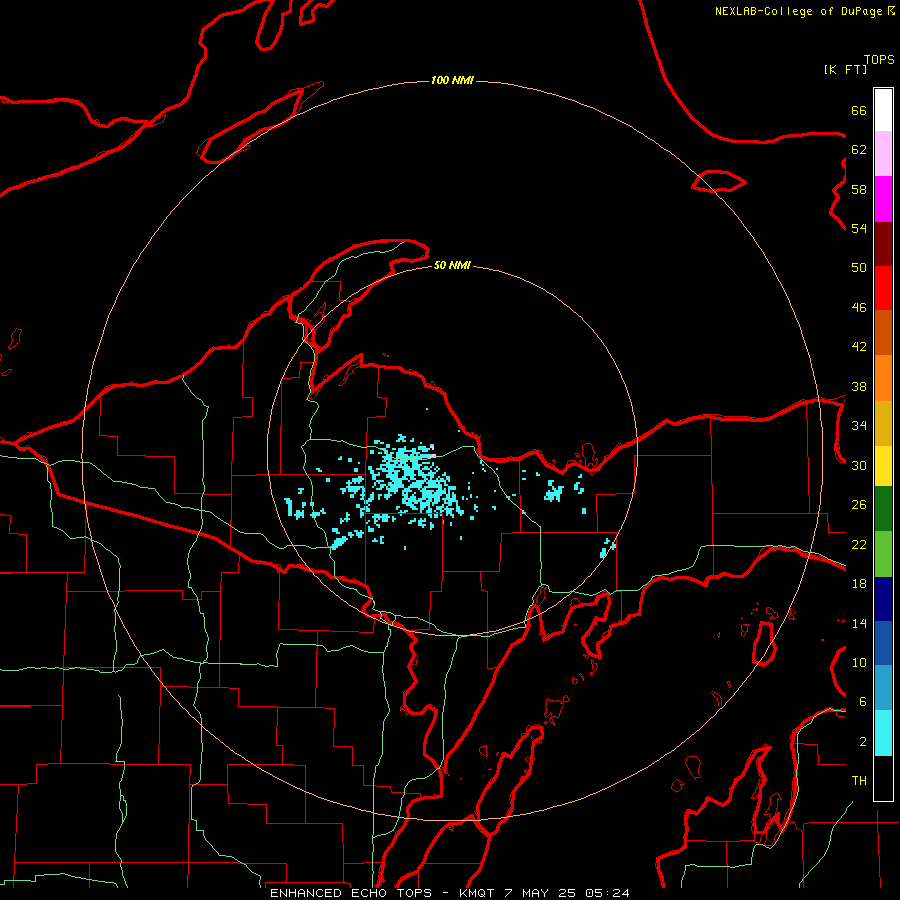Click the dark orange legend swatch

(x=883, y=333)
